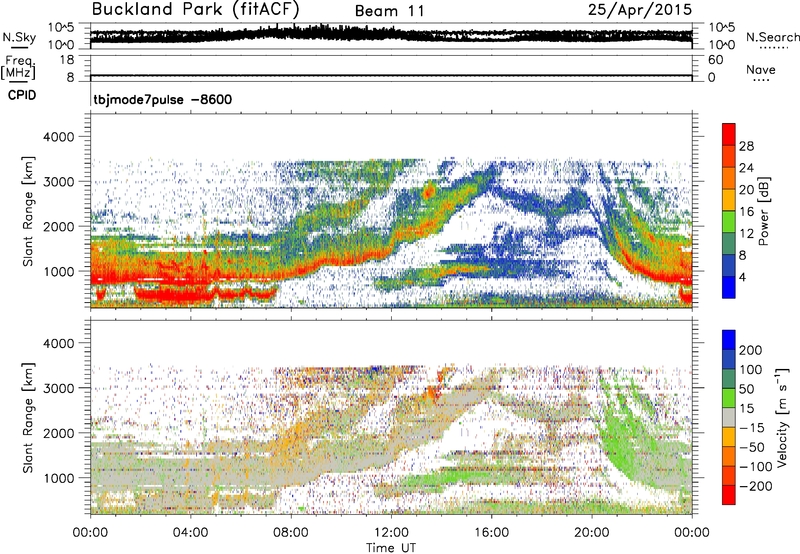Click the 'Beam 11' label
This screenshot has height=554, width=800.
pyautogui.click(x=389, y=11)
